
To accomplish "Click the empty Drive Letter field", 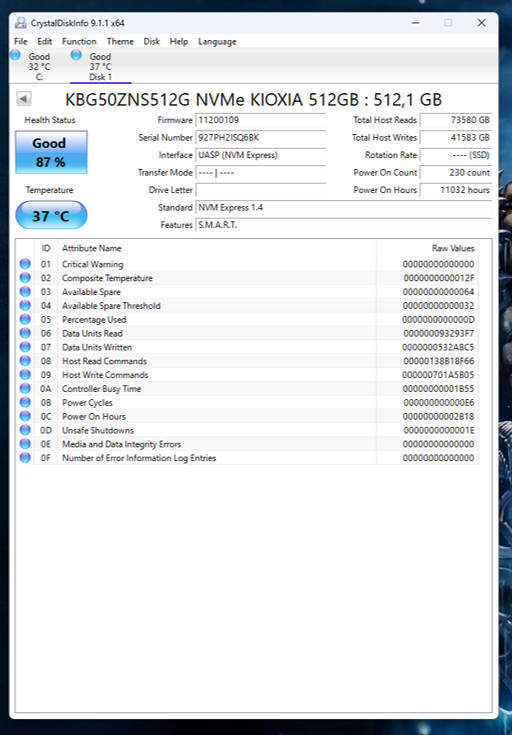I will pyautogui.click(x=261, y=190).
